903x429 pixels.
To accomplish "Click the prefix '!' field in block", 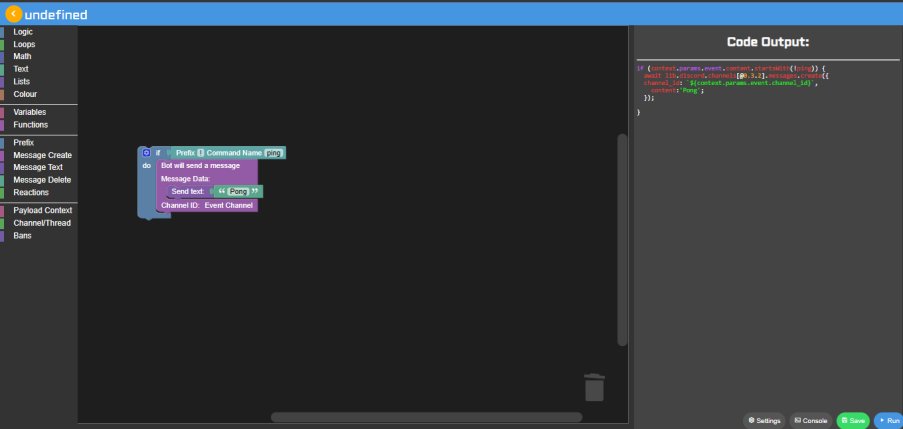I will pyautogui.click(x=200, y=153).
